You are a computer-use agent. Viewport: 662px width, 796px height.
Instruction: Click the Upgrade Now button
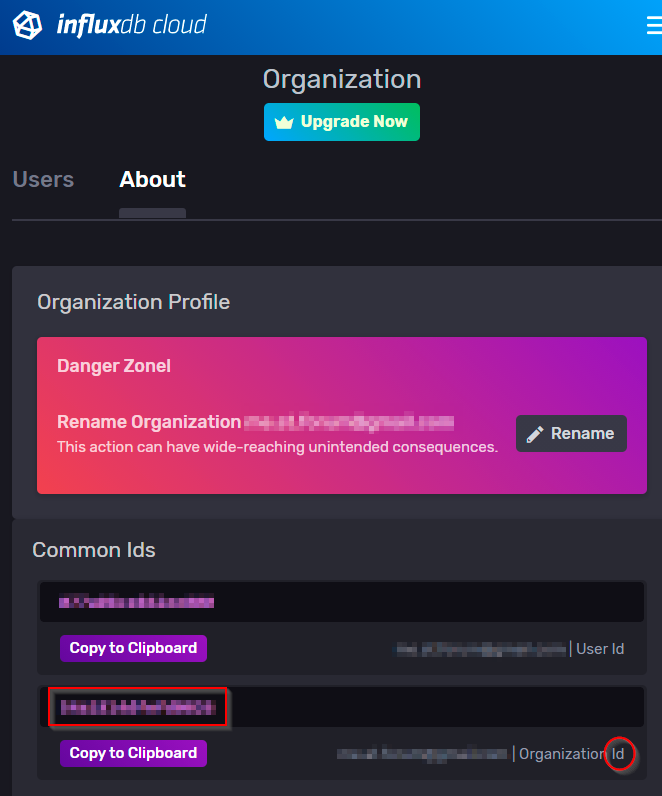[342, 122]
